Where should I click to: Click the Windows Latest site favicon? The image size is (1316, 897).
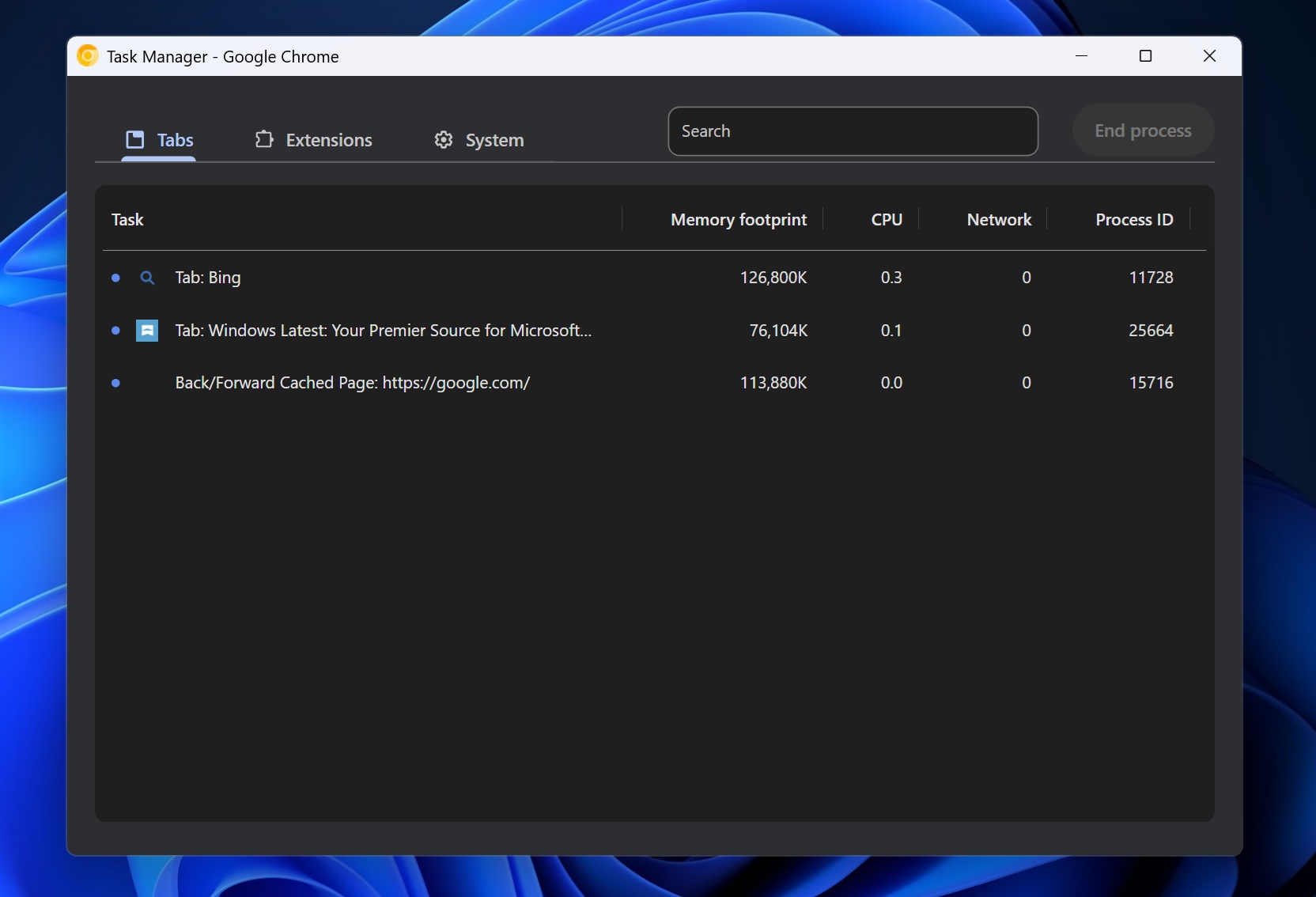tap(148, 331)
